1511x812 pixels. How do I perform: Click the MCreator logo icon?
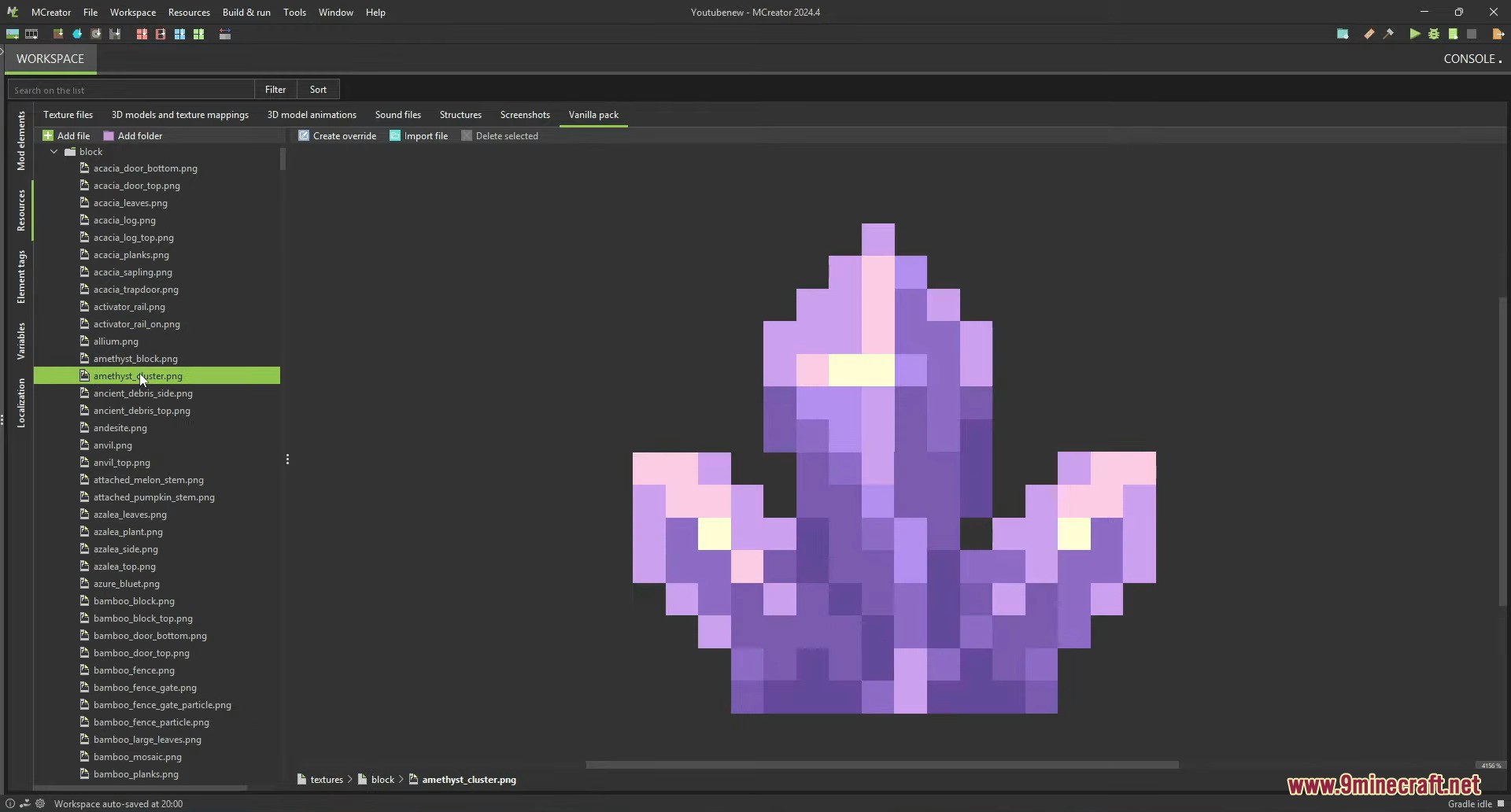click(x=13, y=12)
